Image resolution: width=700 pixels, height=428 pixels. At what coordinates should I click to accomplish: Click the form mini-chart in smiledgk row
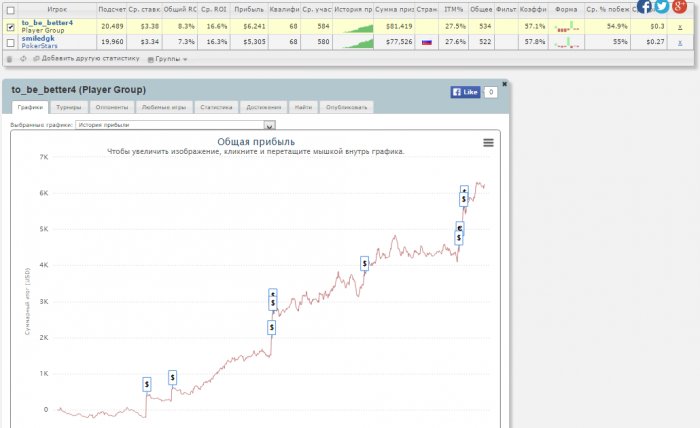point(567,42)
